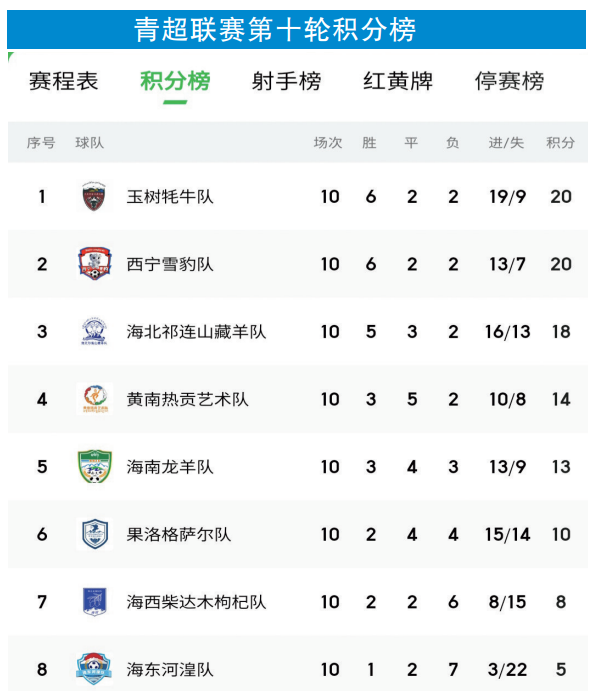Open the 果洛格萨尔队 shield logo

click(x=95, y=534)
